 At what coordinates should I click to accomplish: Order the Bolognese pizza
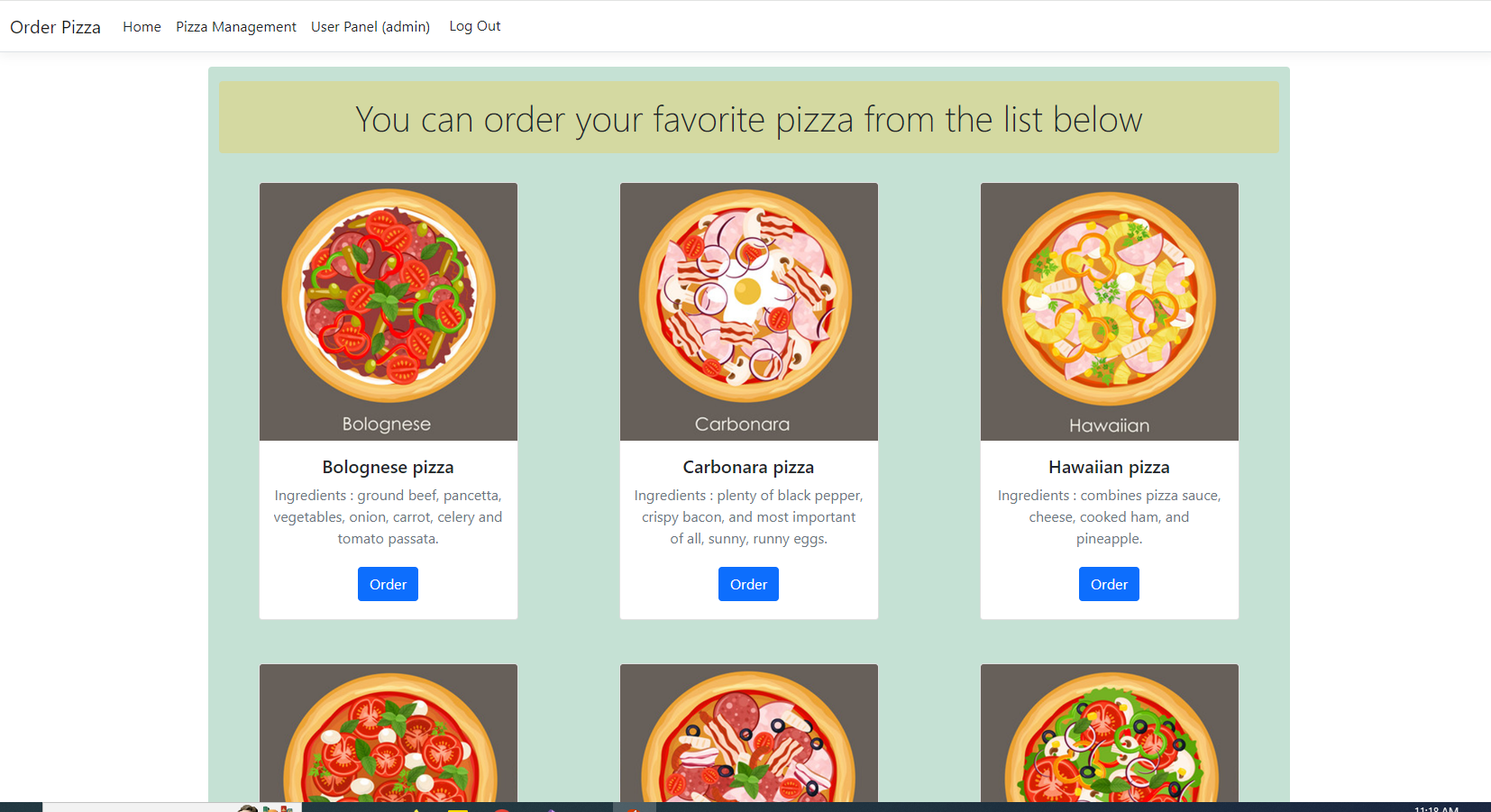point(388,584)
